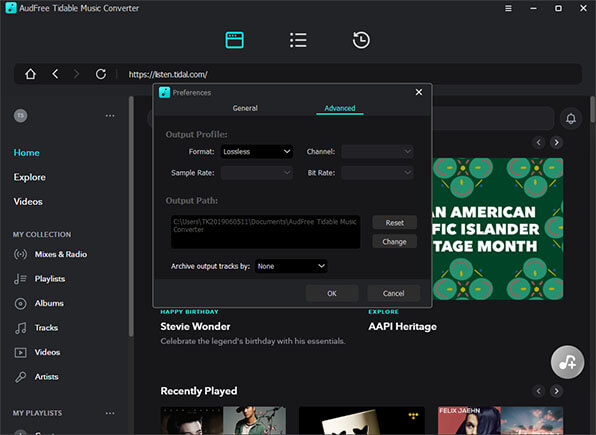This screenshot has width=596, height=435.
Task: Click the output path text field
Action: pos(265,232)
